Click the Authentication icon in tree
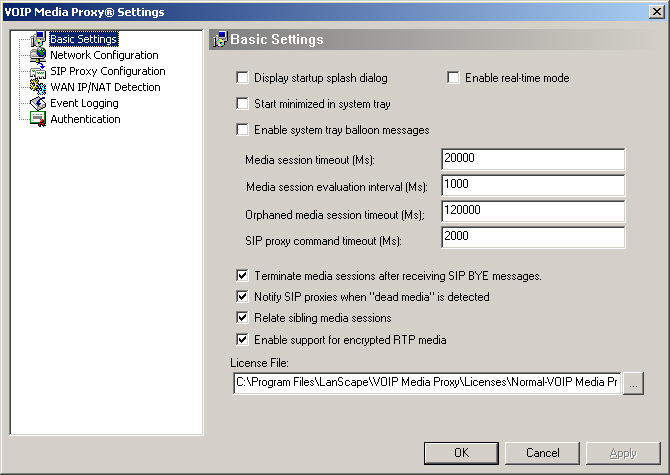This screenshot has height=475, width=670. (x=38, y=119)
